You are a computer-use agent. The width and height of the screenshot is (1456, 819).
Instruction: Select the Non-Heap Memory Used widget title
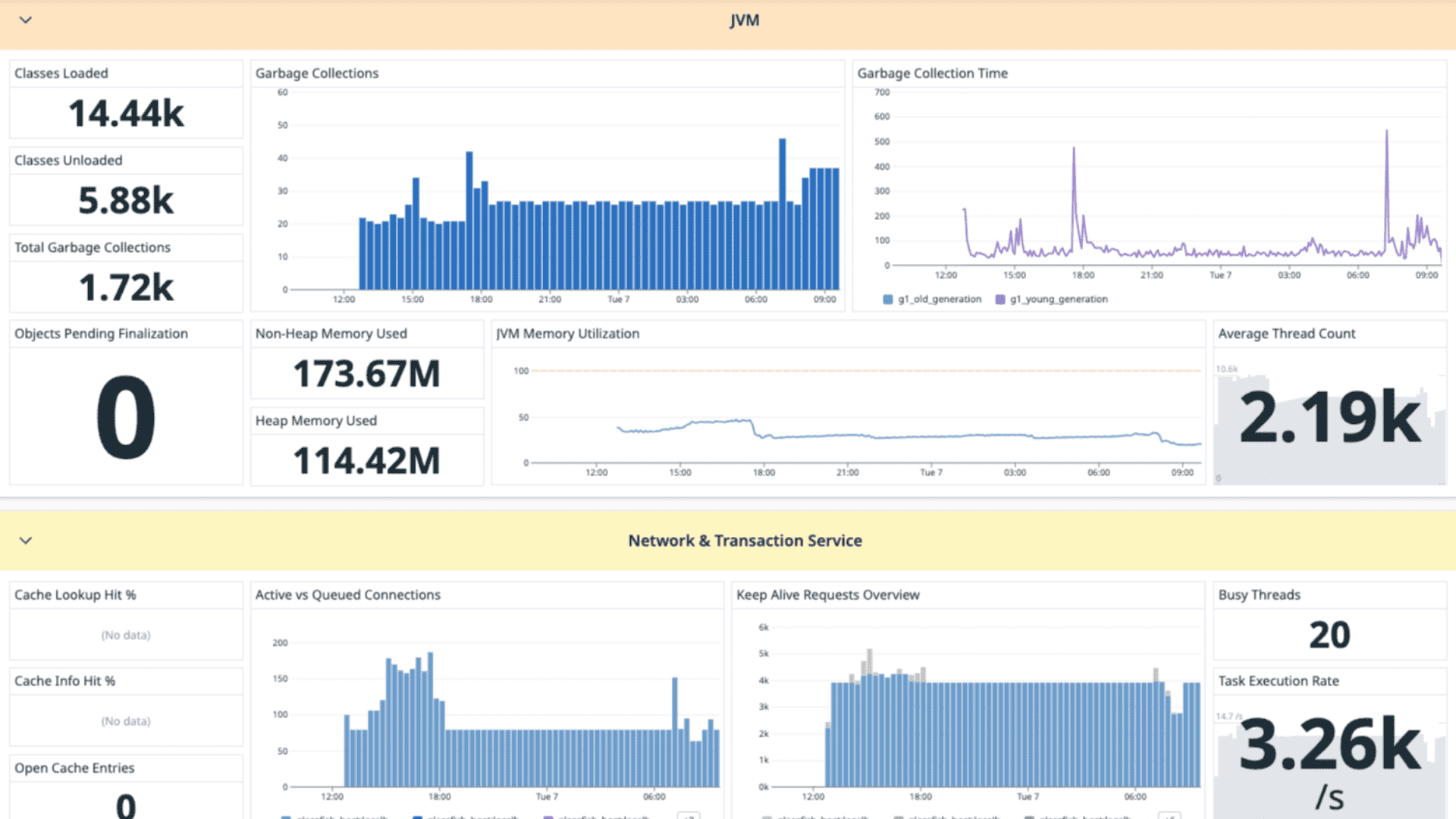click(331, 334)
